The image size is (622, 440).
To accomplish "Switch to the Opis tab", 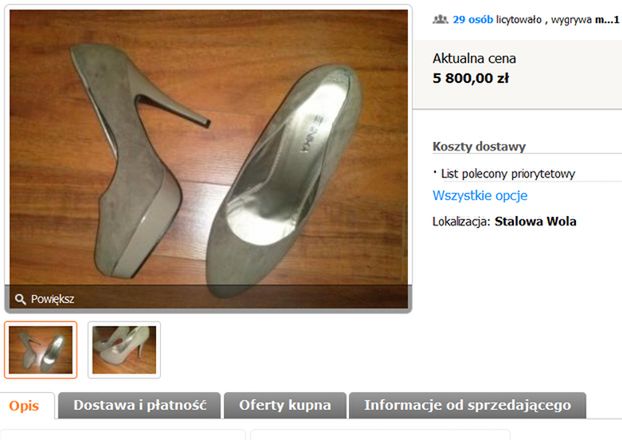I will [x=24, y=405].
